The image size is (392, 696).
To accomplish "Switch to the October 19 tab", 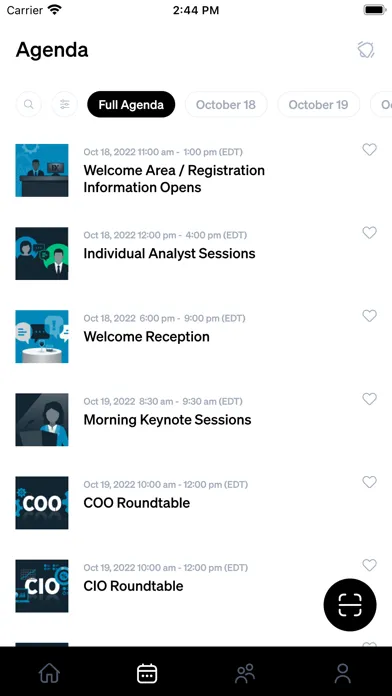I will 318,105.
